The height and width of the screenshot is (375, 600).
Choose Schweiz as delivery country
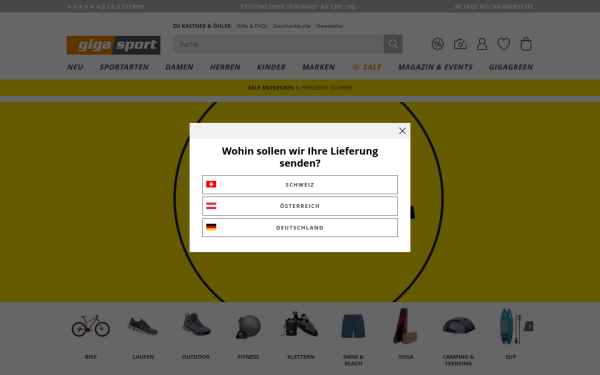(300, 184)
